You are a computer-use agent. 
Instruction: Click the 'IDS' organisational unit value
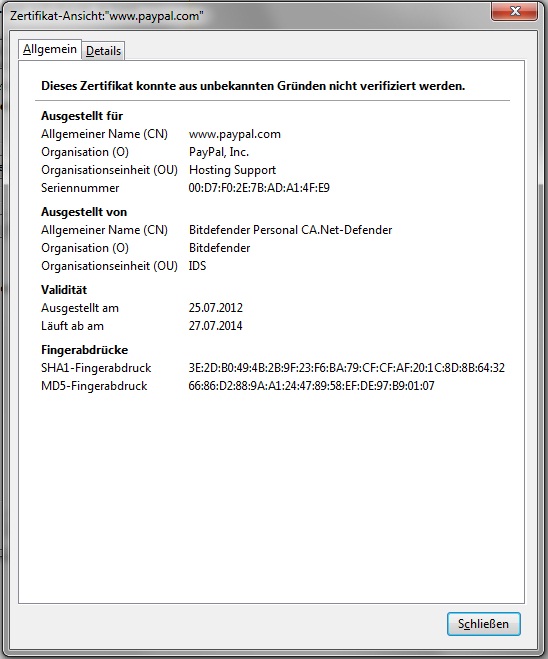tap(197, 266)
